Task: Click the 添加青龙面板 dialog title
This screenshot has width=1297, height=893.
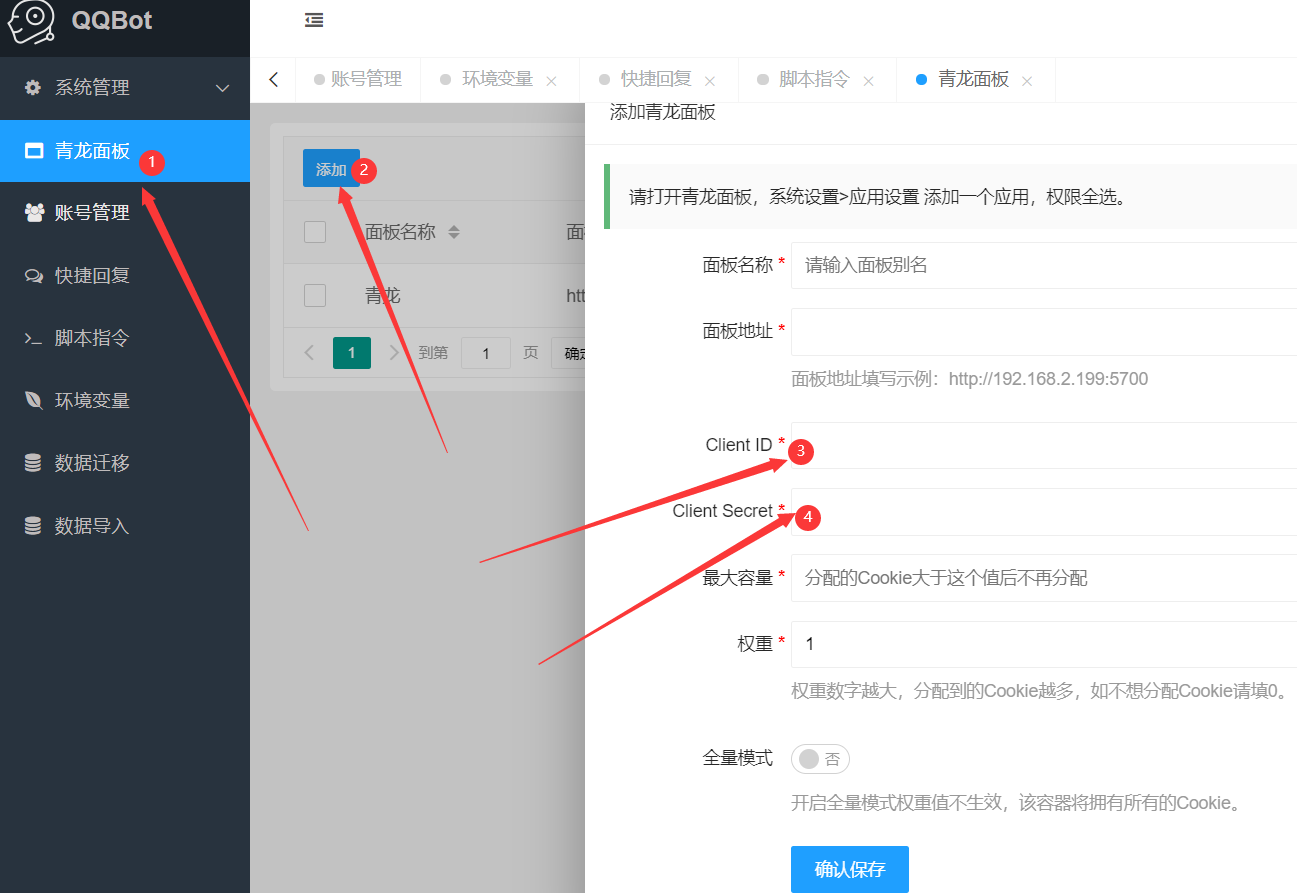Action: (x=663, y=112)
